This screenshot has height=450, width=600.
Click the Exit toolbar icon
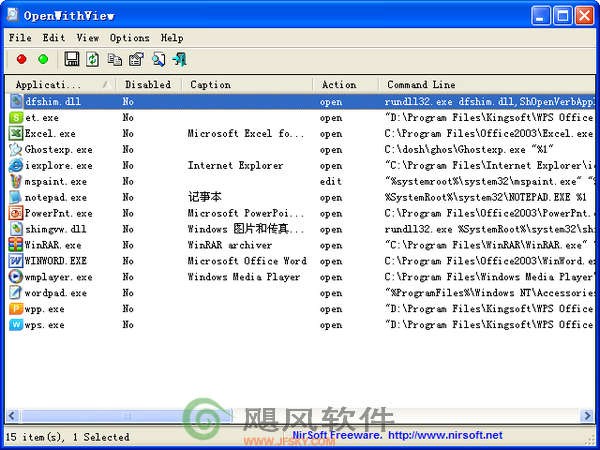pos(179,59)
